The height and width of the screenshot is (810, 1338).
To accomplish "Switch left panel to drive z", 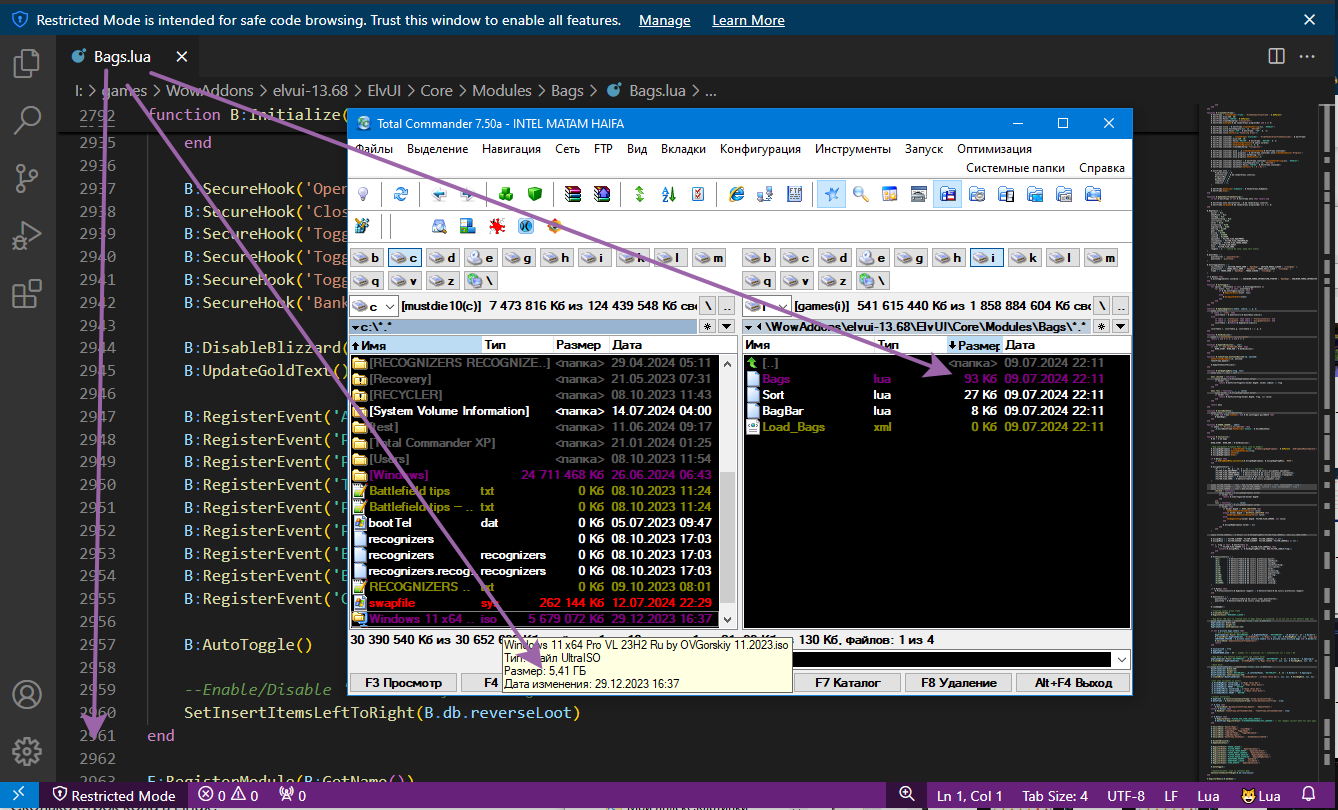I will click(443, 281).
